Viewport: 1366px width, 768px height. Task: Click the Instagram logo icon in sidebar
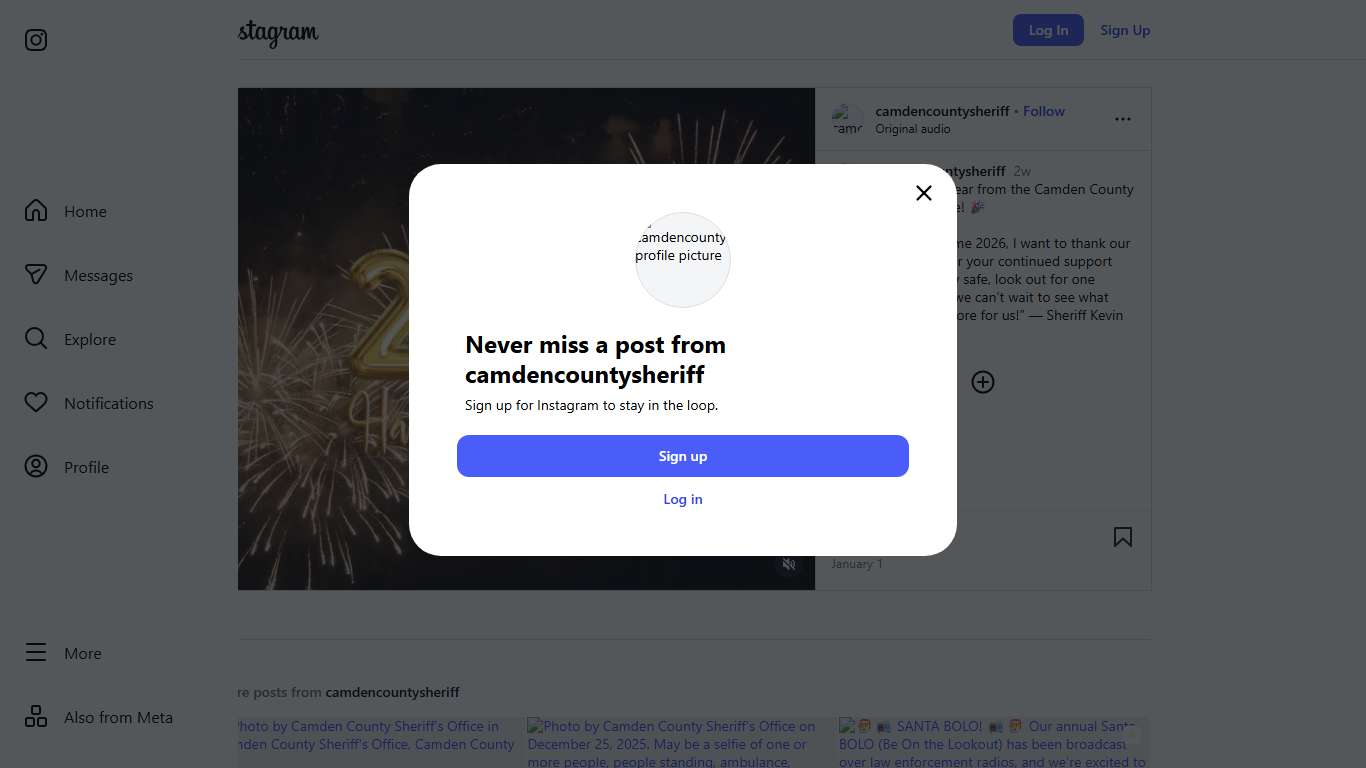pyautogui.click(x=36, y=40)
